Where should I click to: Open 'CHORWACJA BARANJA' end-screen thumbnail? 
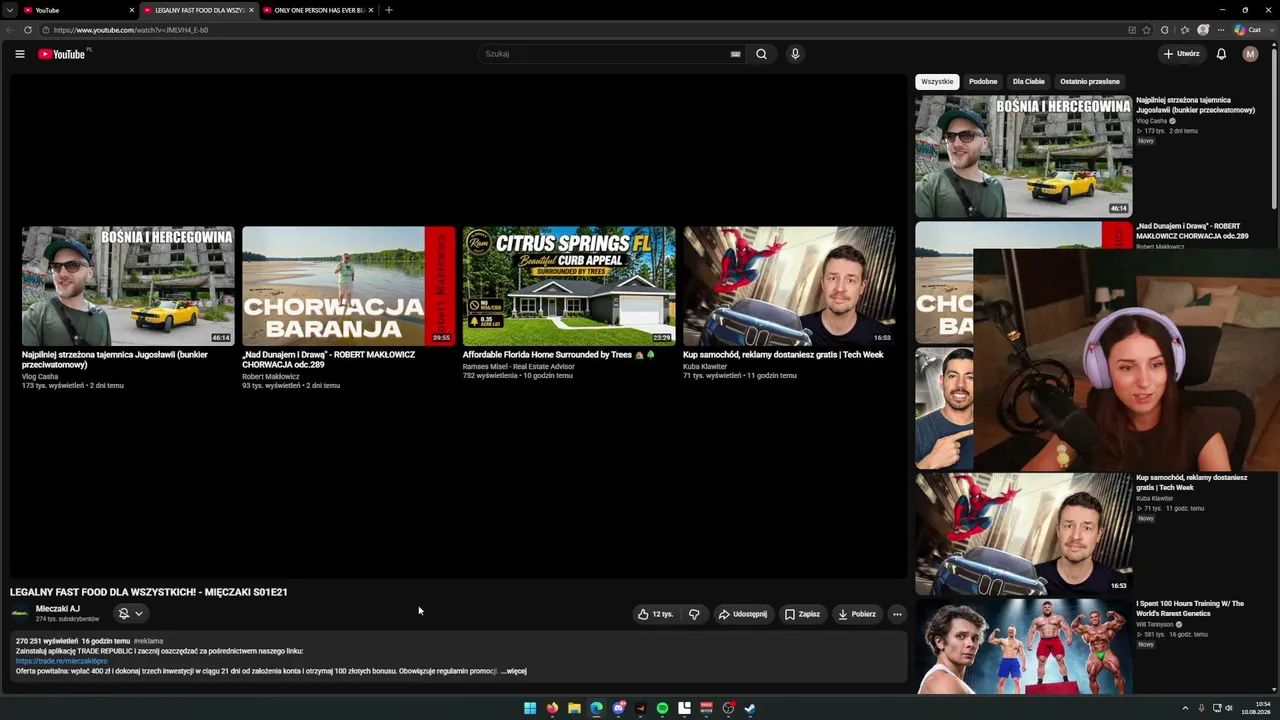[348, 286]
